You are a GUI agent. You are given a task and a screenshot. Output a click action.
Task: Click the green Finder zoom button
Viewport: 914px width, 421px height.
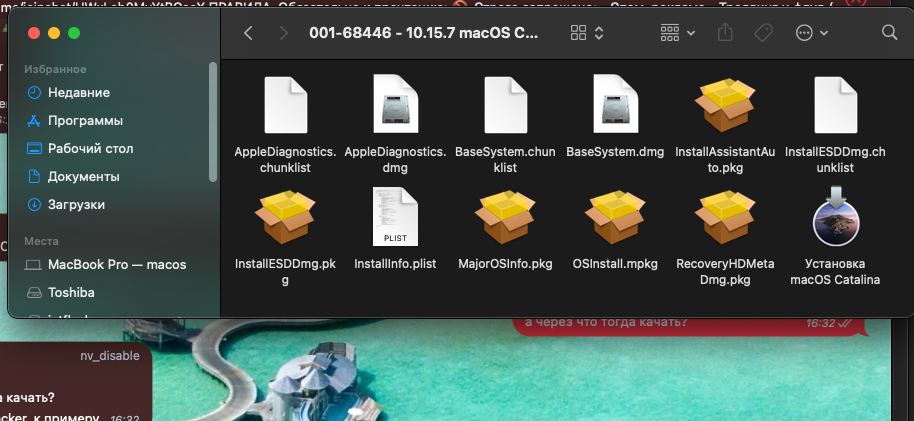[74, 33]
